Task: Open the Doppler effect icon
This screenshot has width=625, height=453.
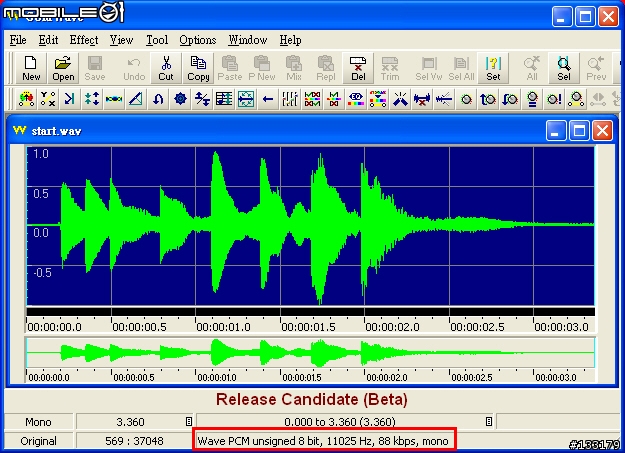Action: click(x=26, y=99)
